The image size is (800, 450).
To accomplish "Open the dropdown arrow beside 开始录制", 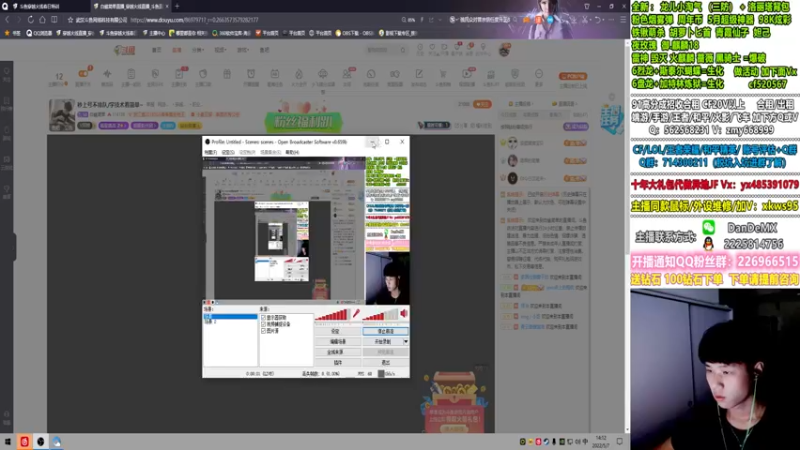I will click(406, 341).
